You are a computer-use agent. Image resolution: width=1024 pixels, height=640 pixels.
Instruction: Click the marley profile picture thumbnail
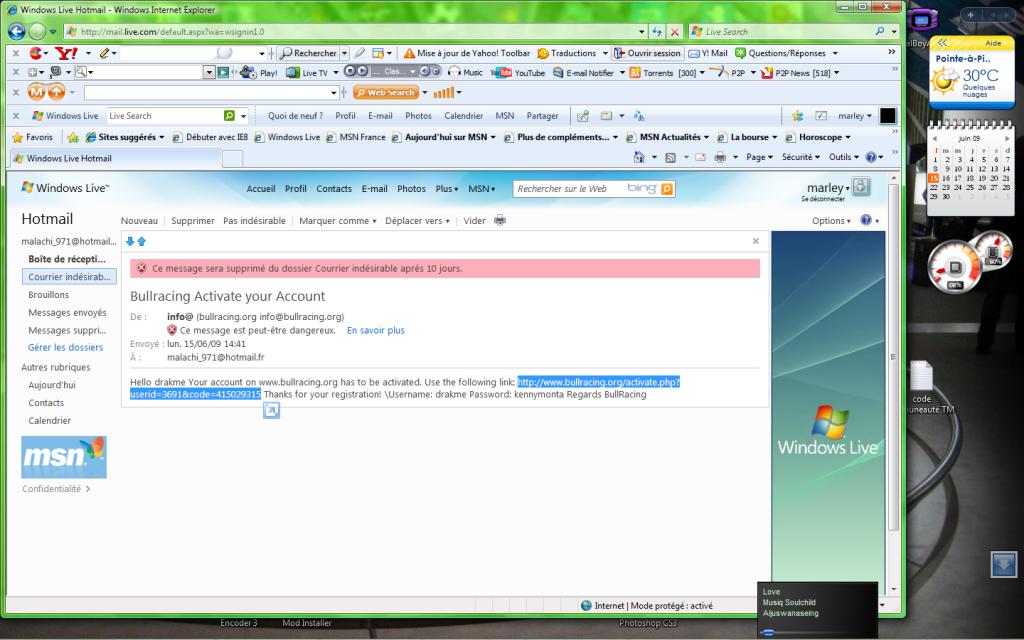[x=861, y=187]
